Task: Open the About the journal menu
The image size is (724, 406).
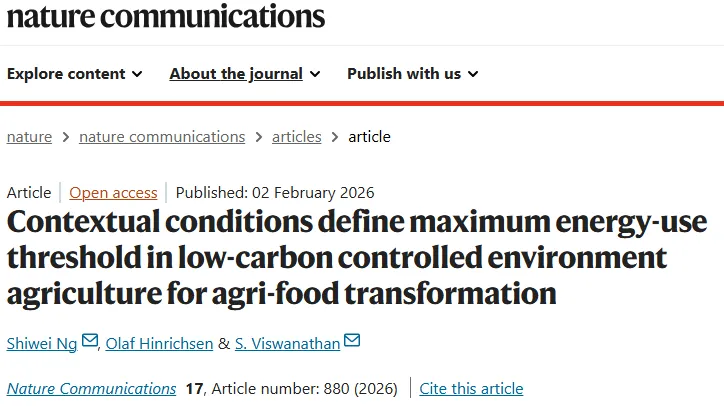Action: click(x=236, y=74)
